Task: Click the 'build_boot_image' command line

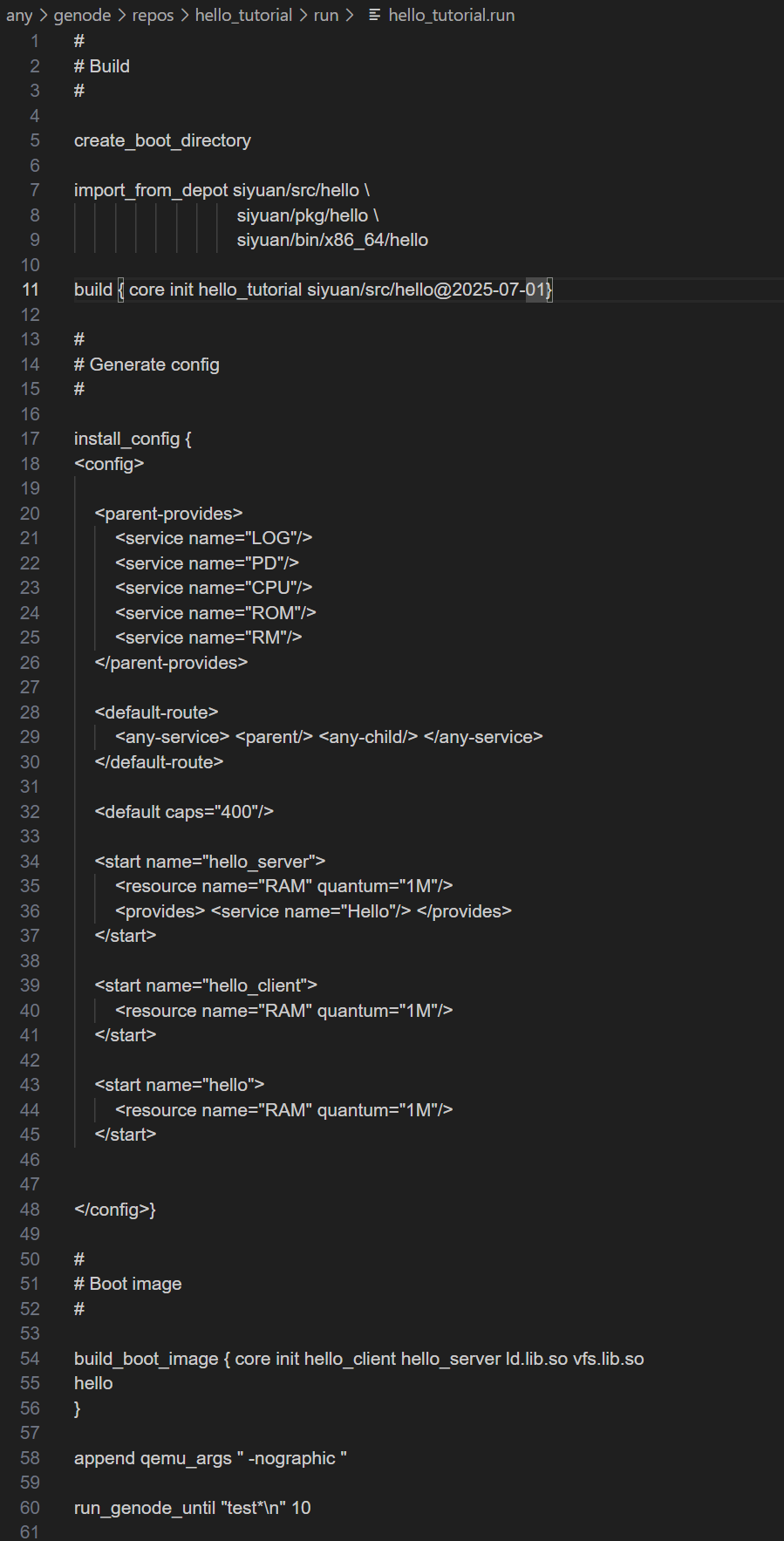Action: (359, 1359)
